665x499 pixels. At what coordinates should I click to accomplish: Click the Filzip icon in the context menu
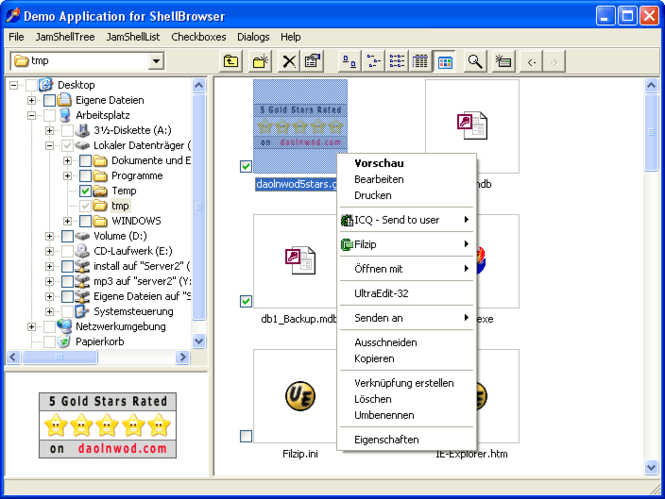point(347,245)
